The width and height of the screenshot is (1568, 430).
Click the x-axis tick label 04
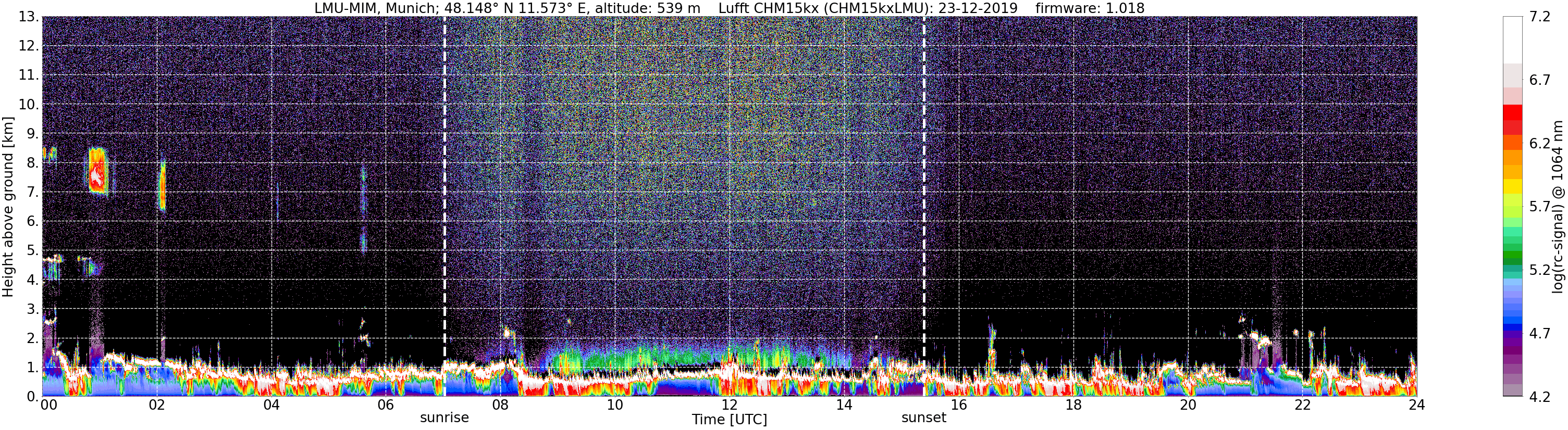(x=271, y=405)
